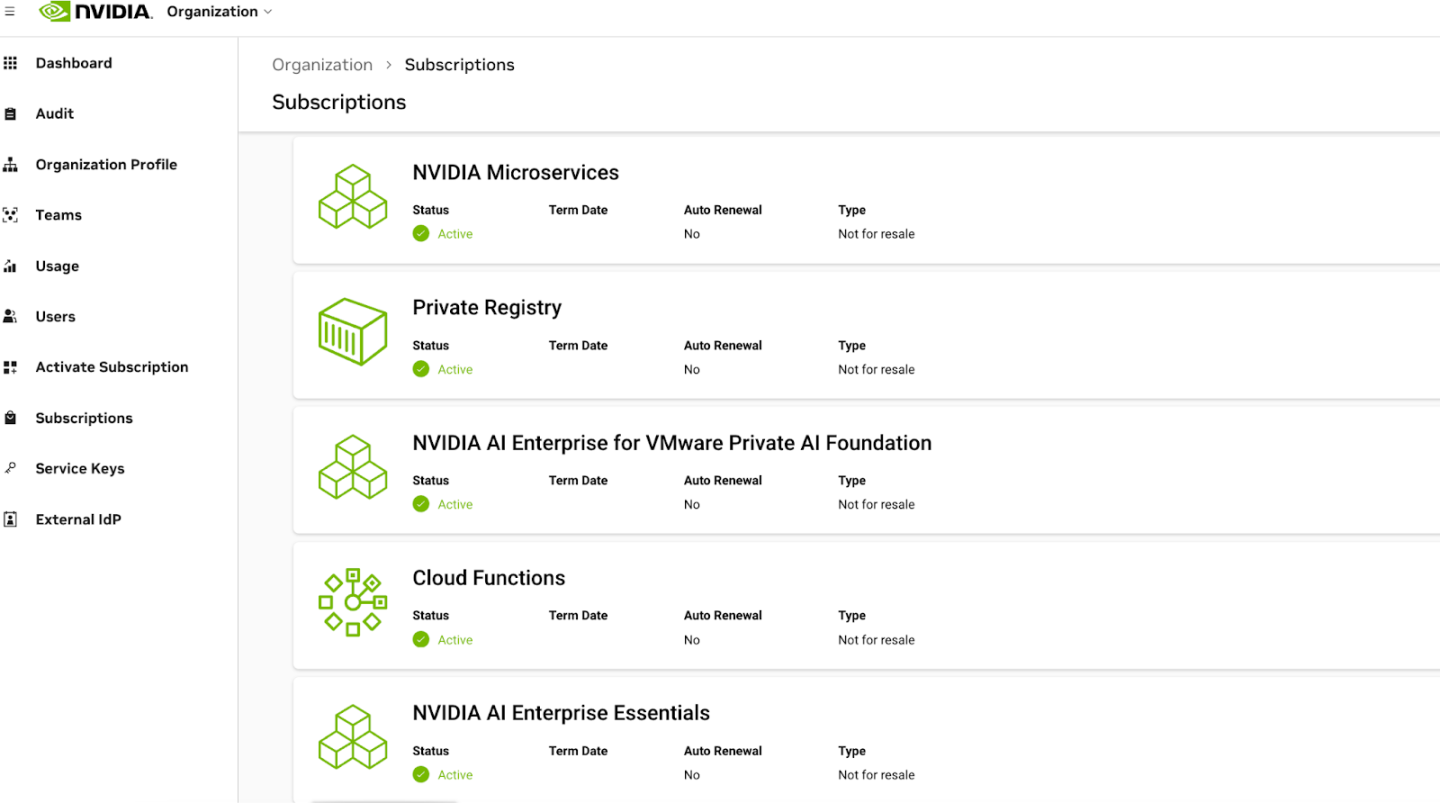Click the Organization Profile hierarchy icon
This screenshot has width=1440, height=803.
pos(11,165)
